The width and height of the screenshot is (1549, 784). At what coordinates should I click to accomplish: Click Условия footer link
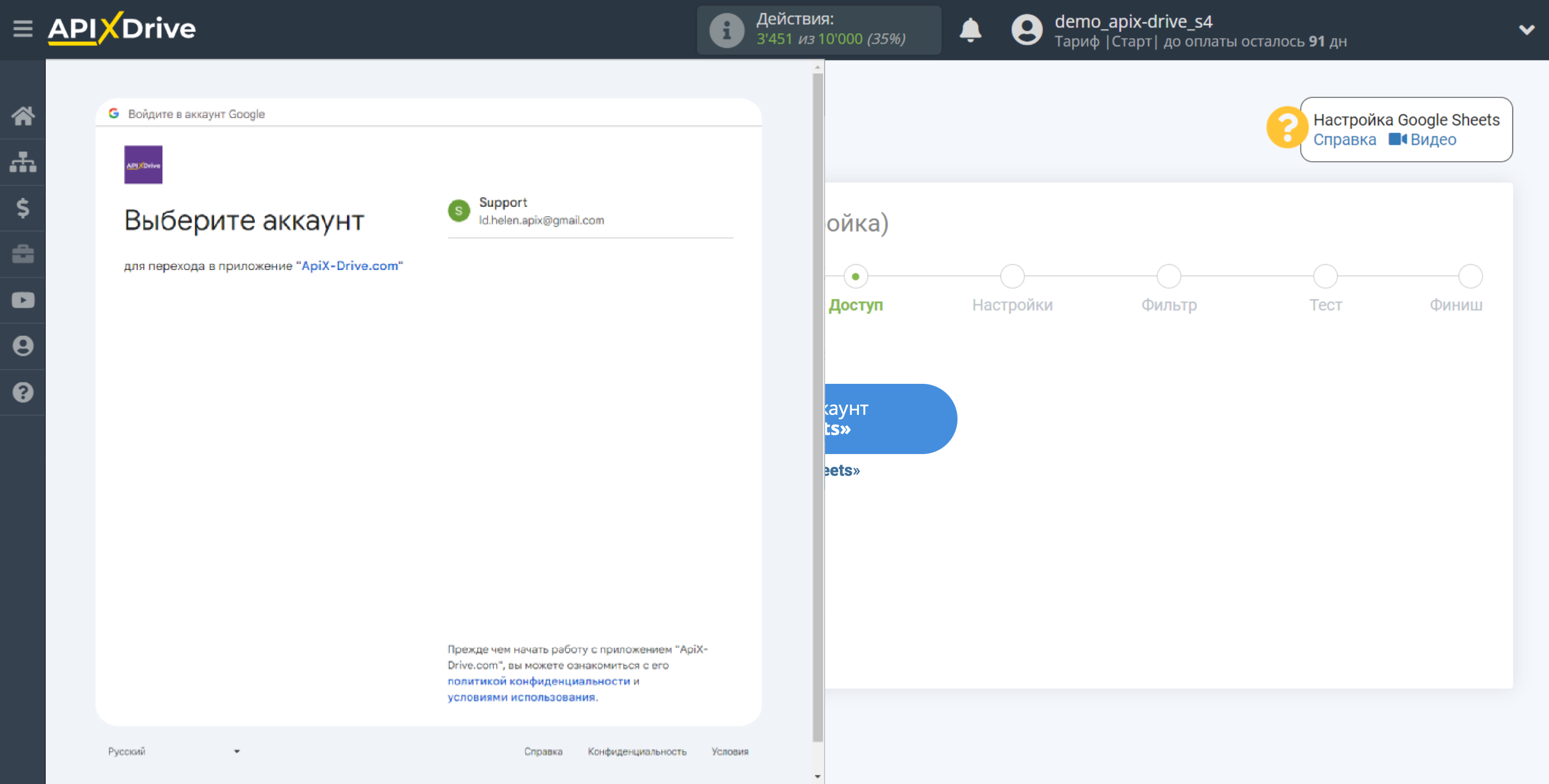point(729,751)
